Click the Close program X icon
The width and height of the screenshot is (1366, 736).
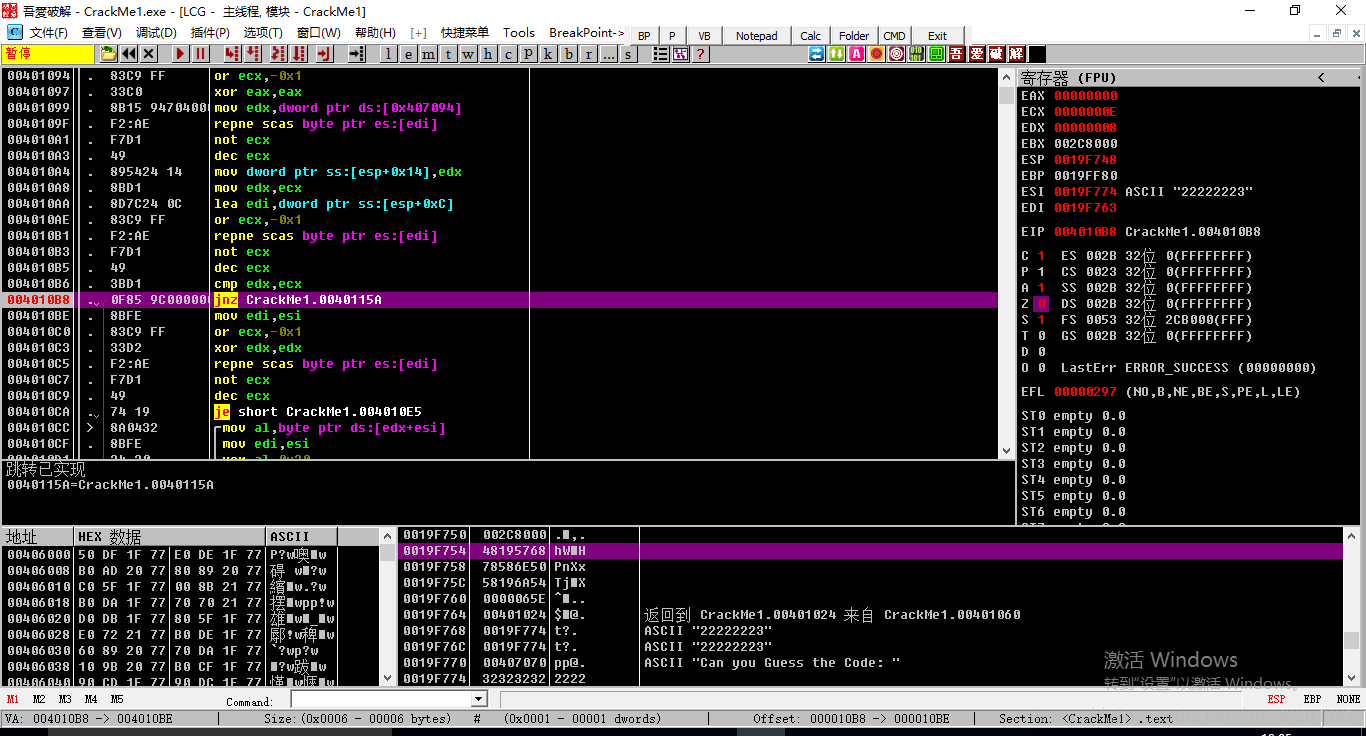click(149, 54)
